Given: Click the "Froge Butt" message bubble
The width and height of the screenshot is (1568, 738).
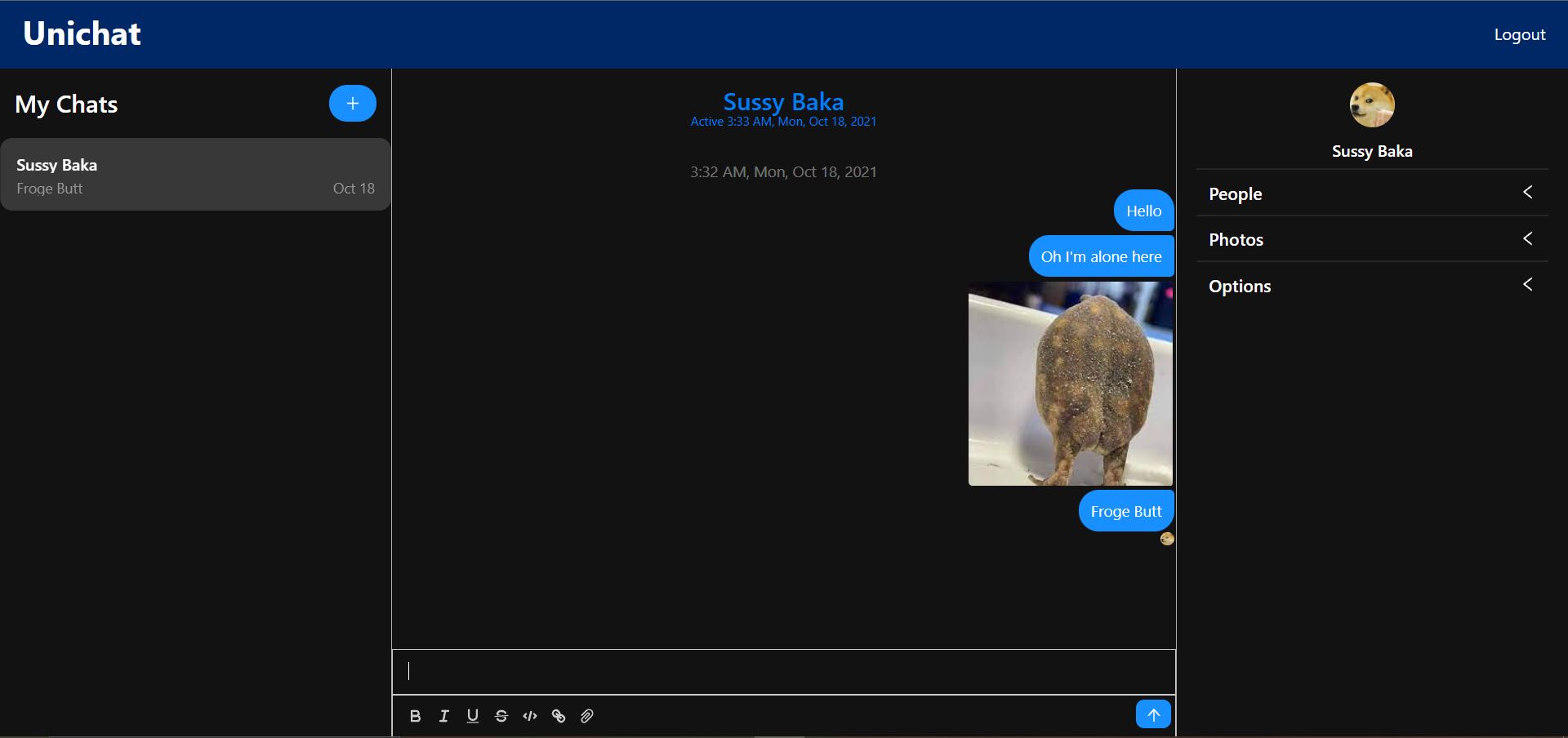Looking at the screenshot, I should tap(1125, 511).
